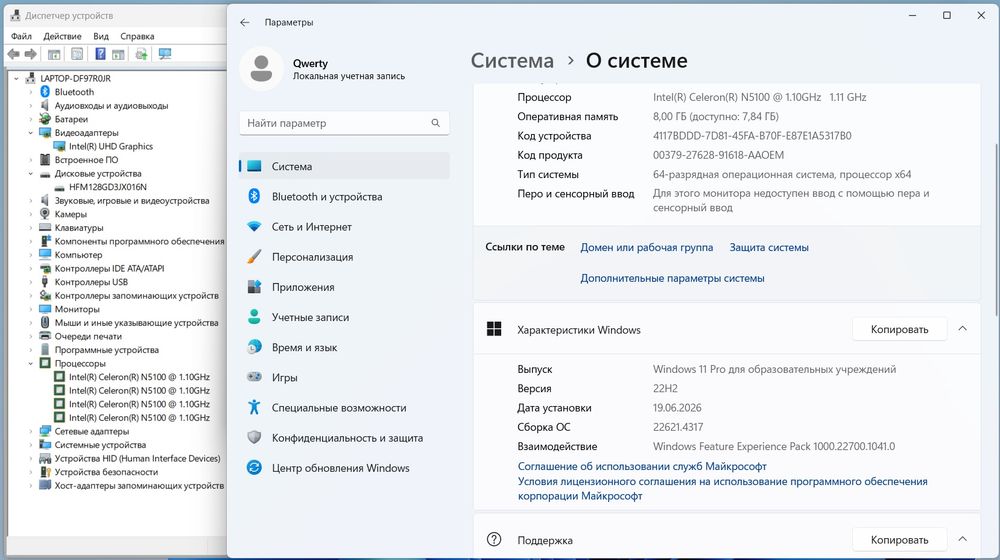Select Учетные записи in Settings sidebar

344,317
